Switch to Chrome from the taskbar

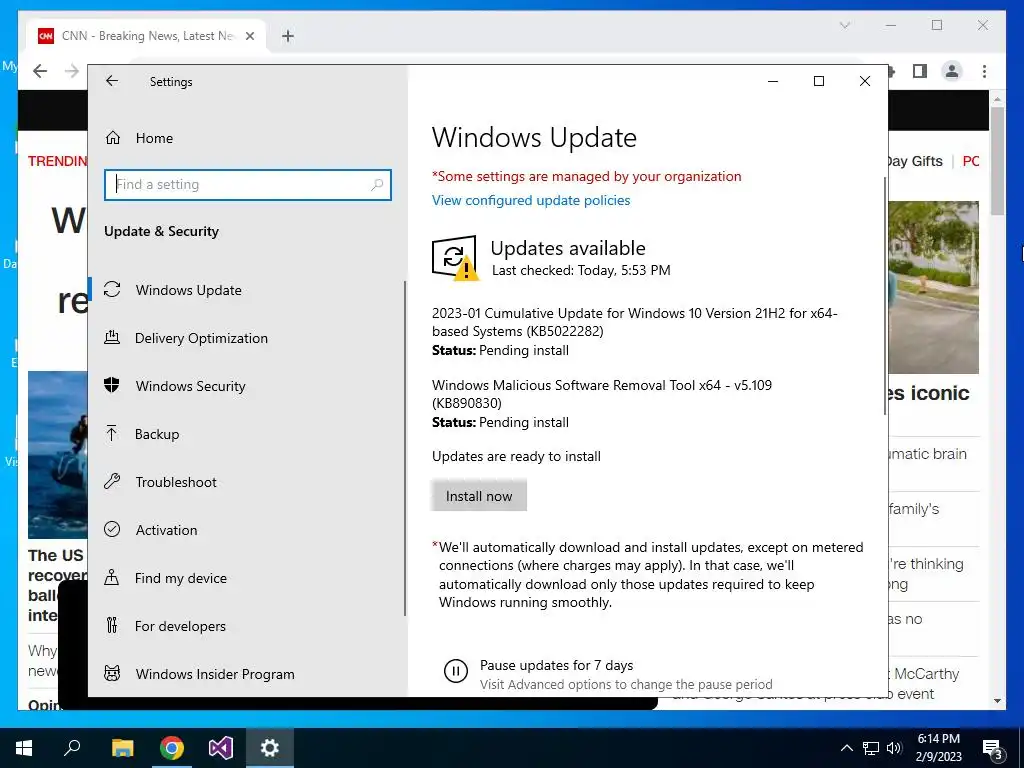172,748
